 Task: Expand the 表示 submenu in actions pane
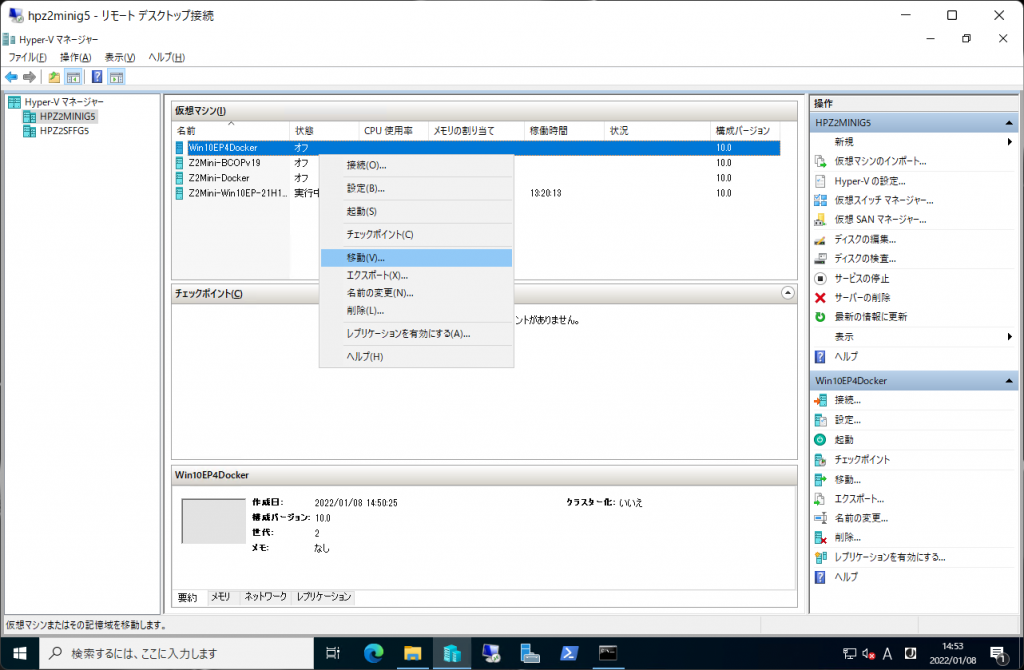(1010, 337)
